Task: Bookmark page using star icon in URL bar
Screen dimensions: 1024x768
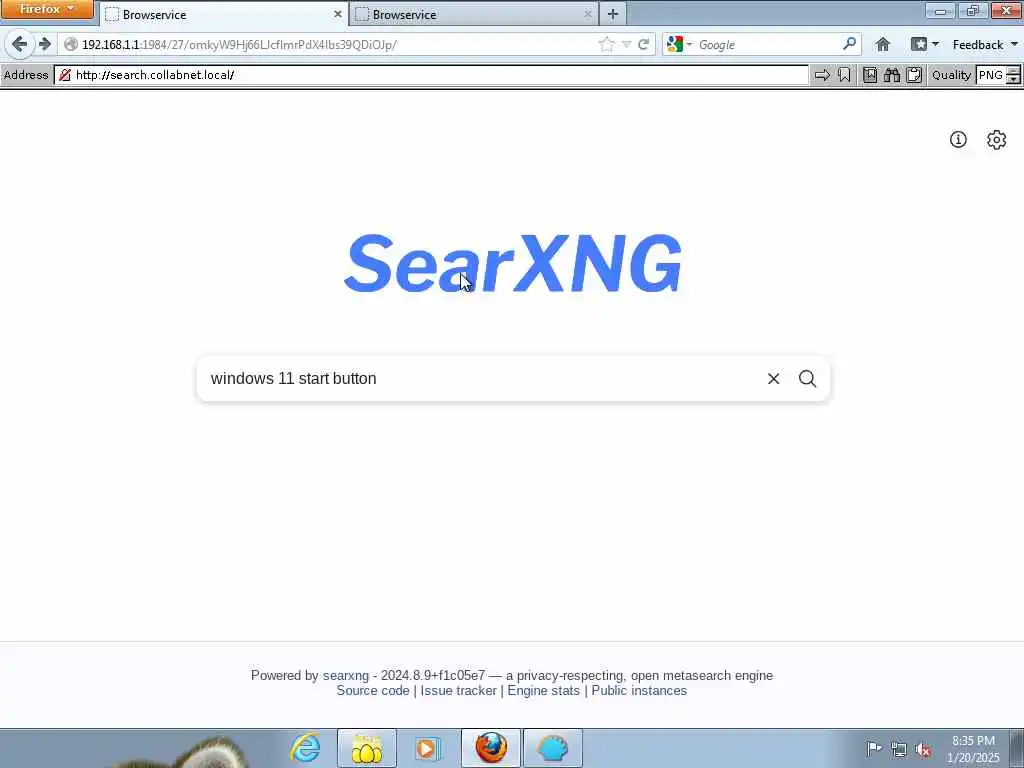Action: [606, 44]
